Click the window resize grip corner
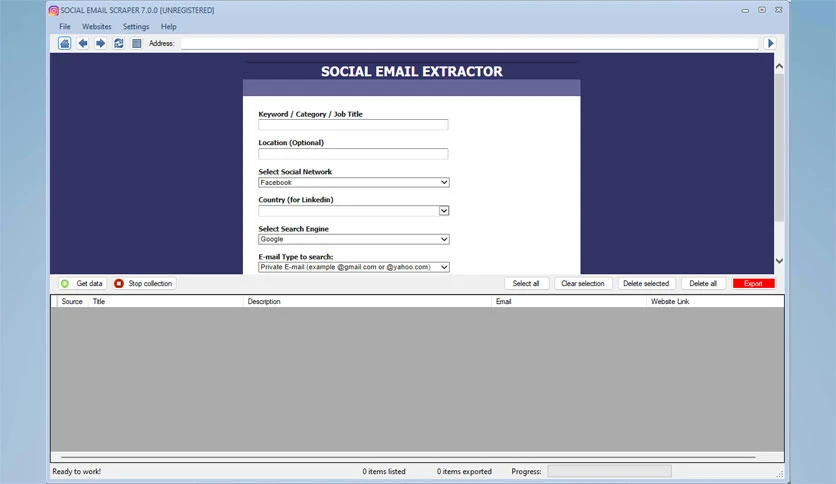The width and height of the screenshot is (836, 484). pos(780,474)
